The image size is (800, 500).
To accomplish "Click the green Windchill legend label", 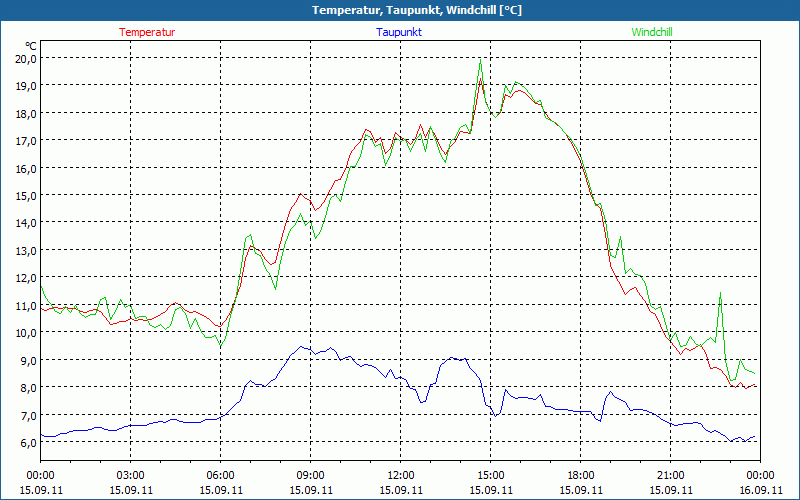I will [652, 32].
